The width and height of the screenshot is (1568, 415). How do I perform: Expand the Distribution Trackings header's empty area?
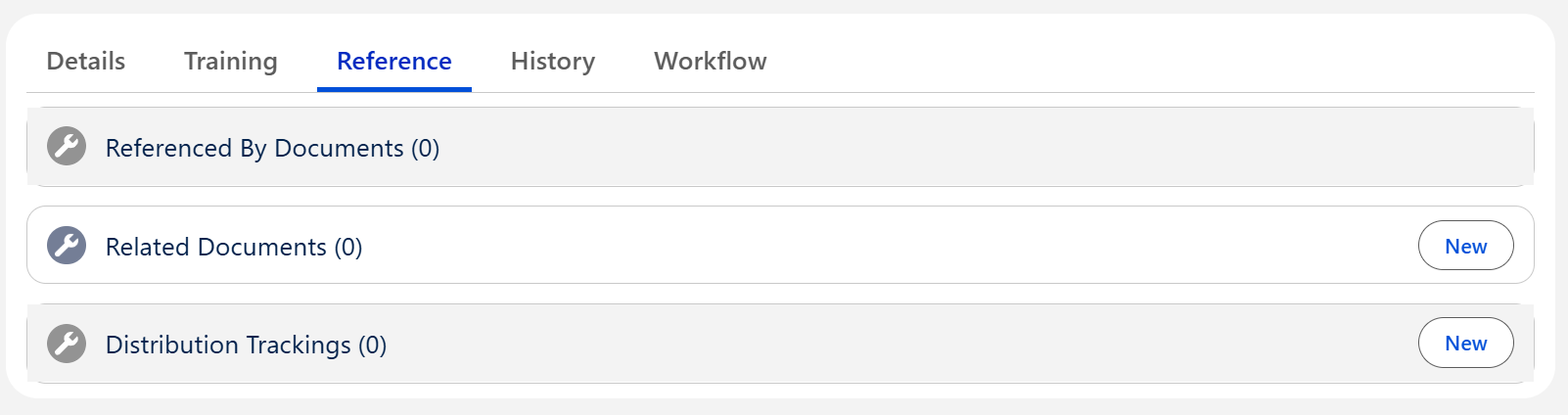[881, 344]
